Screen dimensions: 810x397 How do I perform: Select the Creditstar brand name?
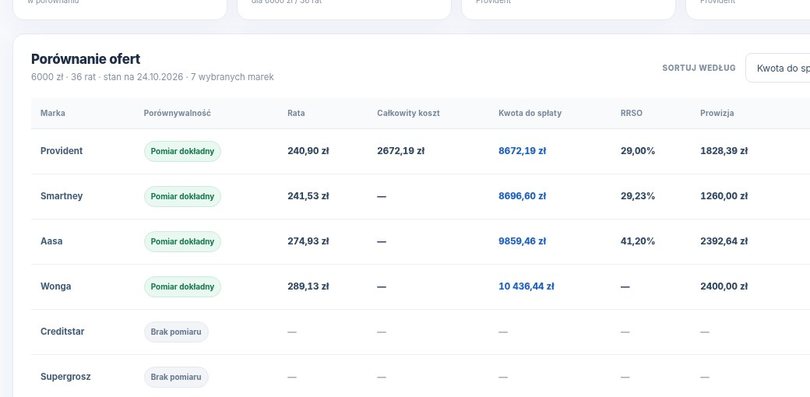(62, 331)
